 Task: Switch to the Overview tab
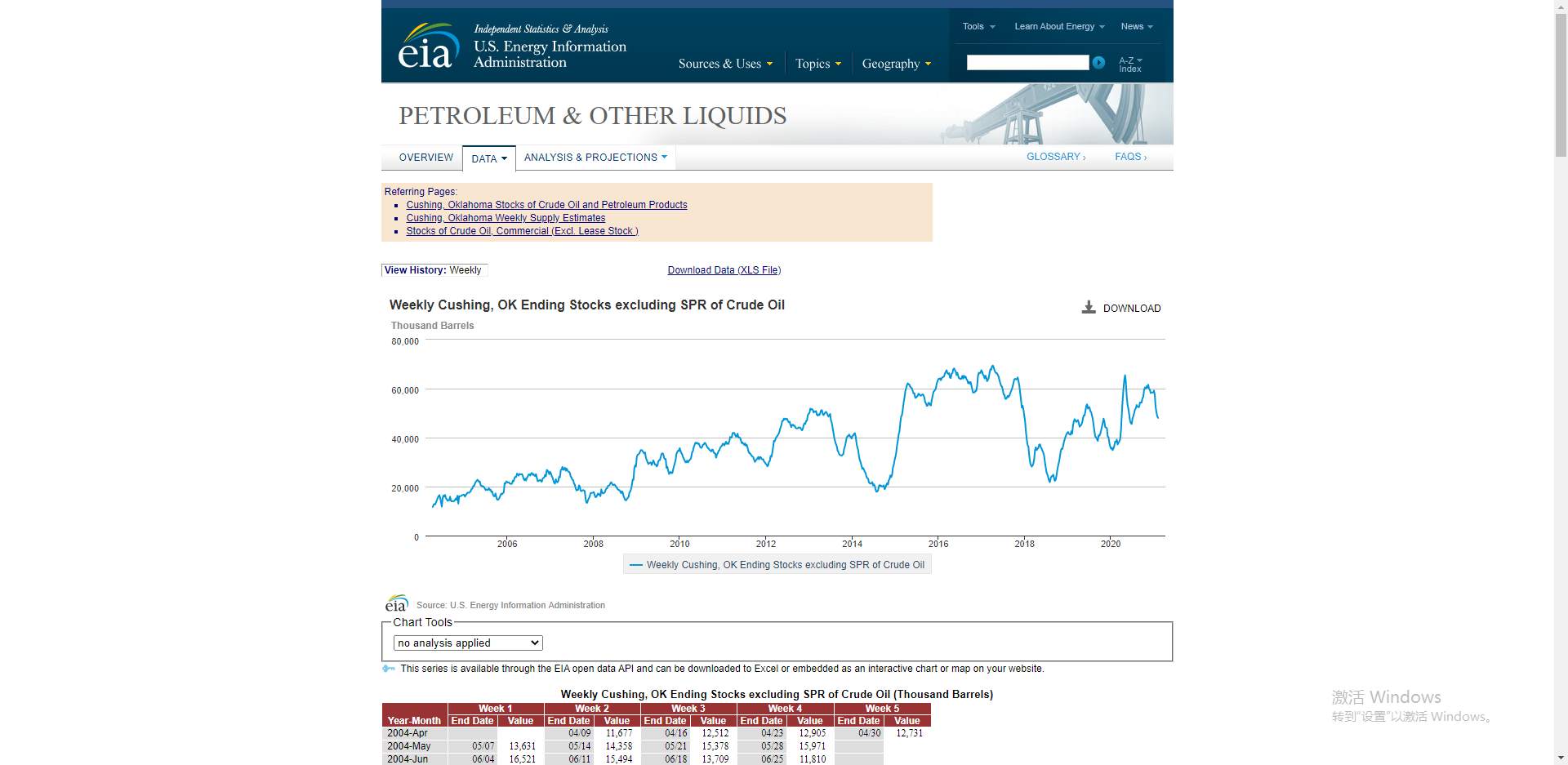click(x=426, y=158)
